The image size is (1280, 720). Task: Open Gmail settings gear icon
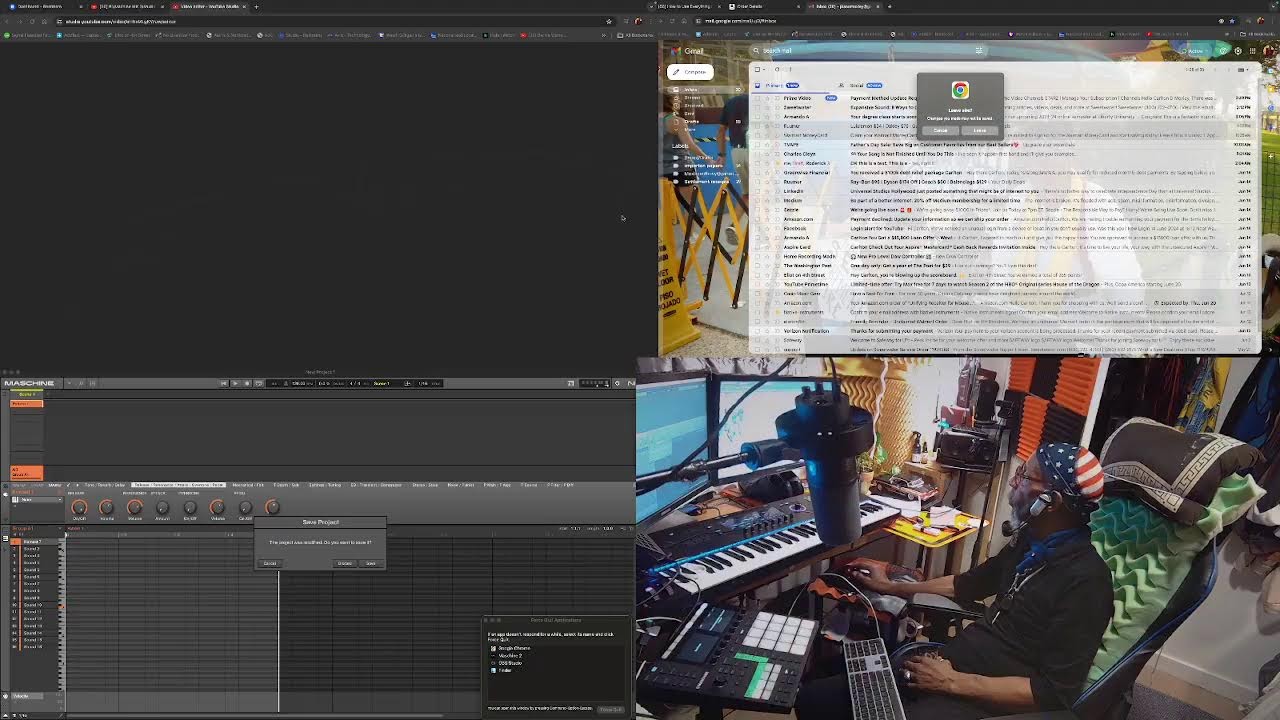pos(1238,51)
